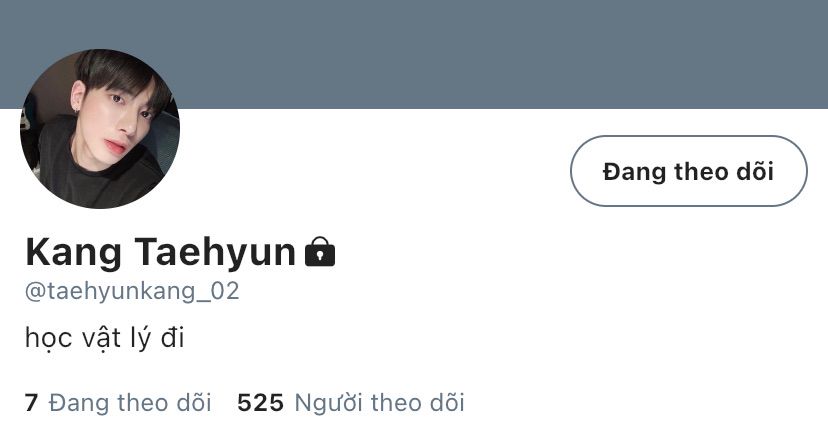Click the follower count number 525
Image resolution: width=828 pixels, height=434 pixels.
pos(260,403)
